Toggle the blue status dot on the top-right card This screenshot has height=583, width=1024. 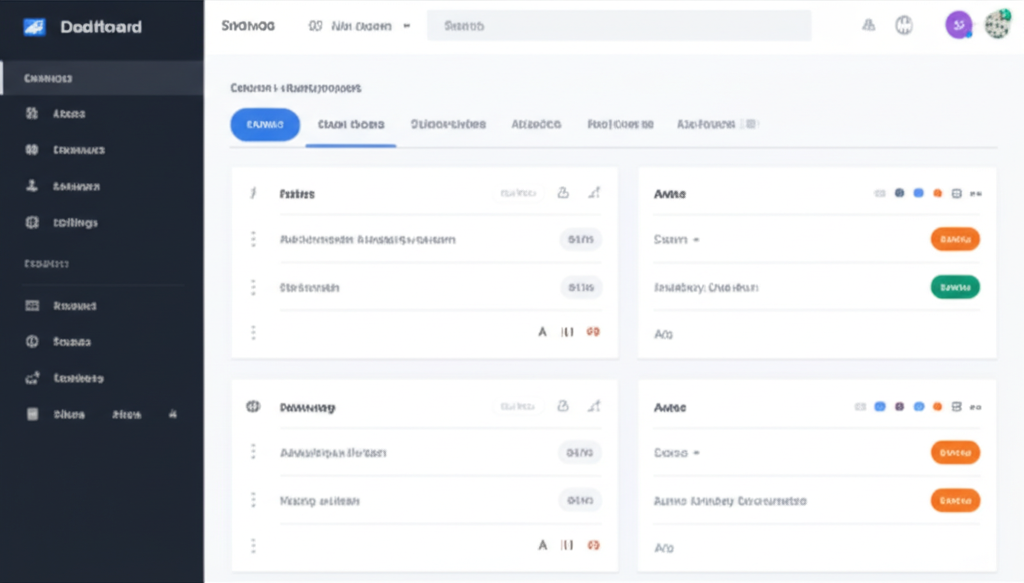pos(918,193)
